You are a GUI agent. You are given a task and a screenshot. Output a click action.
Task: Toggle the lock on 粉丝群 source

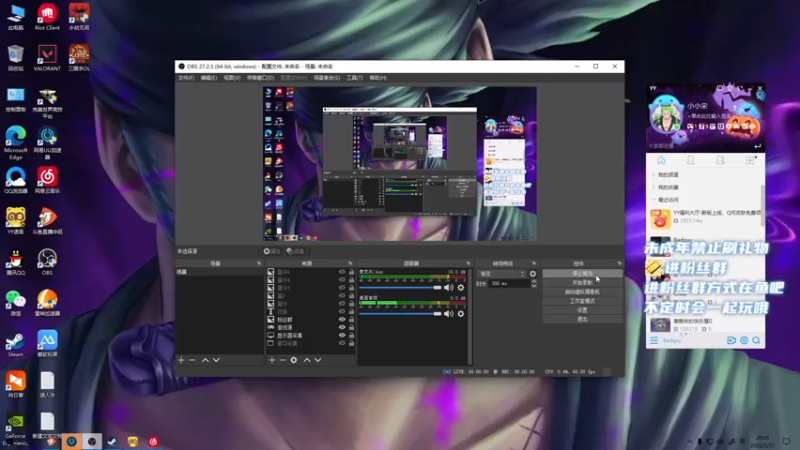[351, 319]
